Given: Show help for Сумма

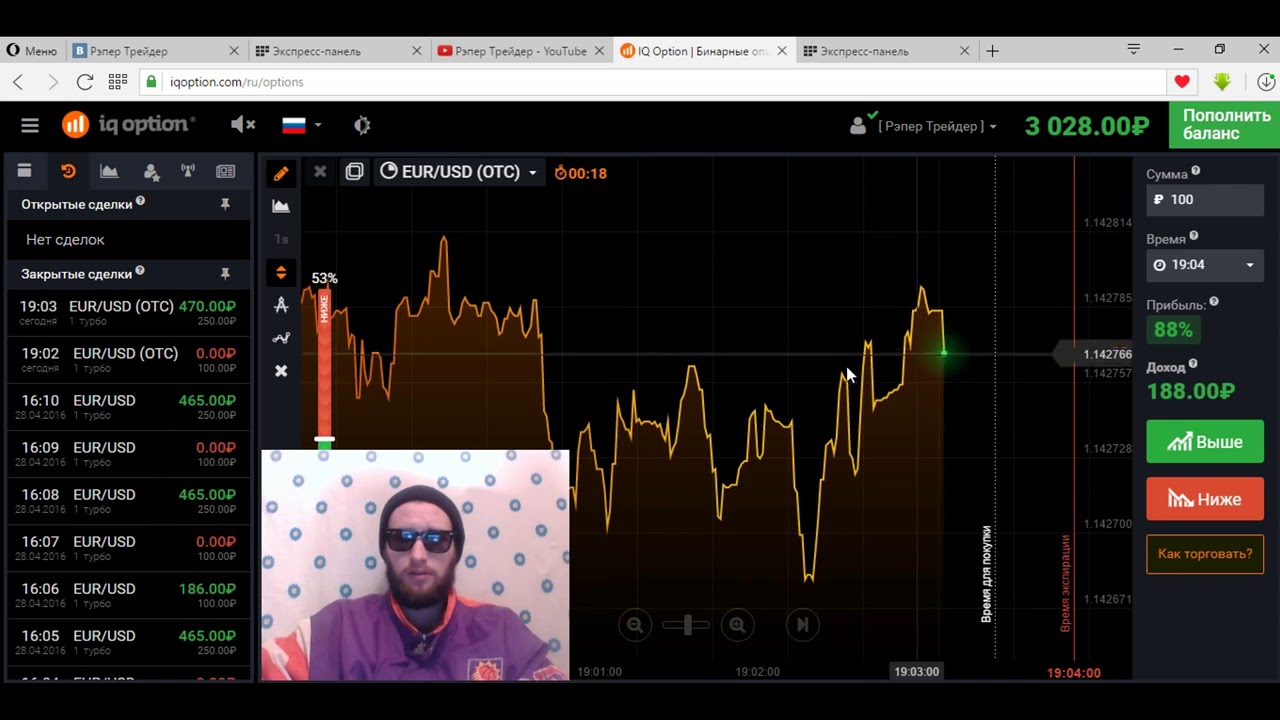Looking at the screenshot, I should 1196,171.
